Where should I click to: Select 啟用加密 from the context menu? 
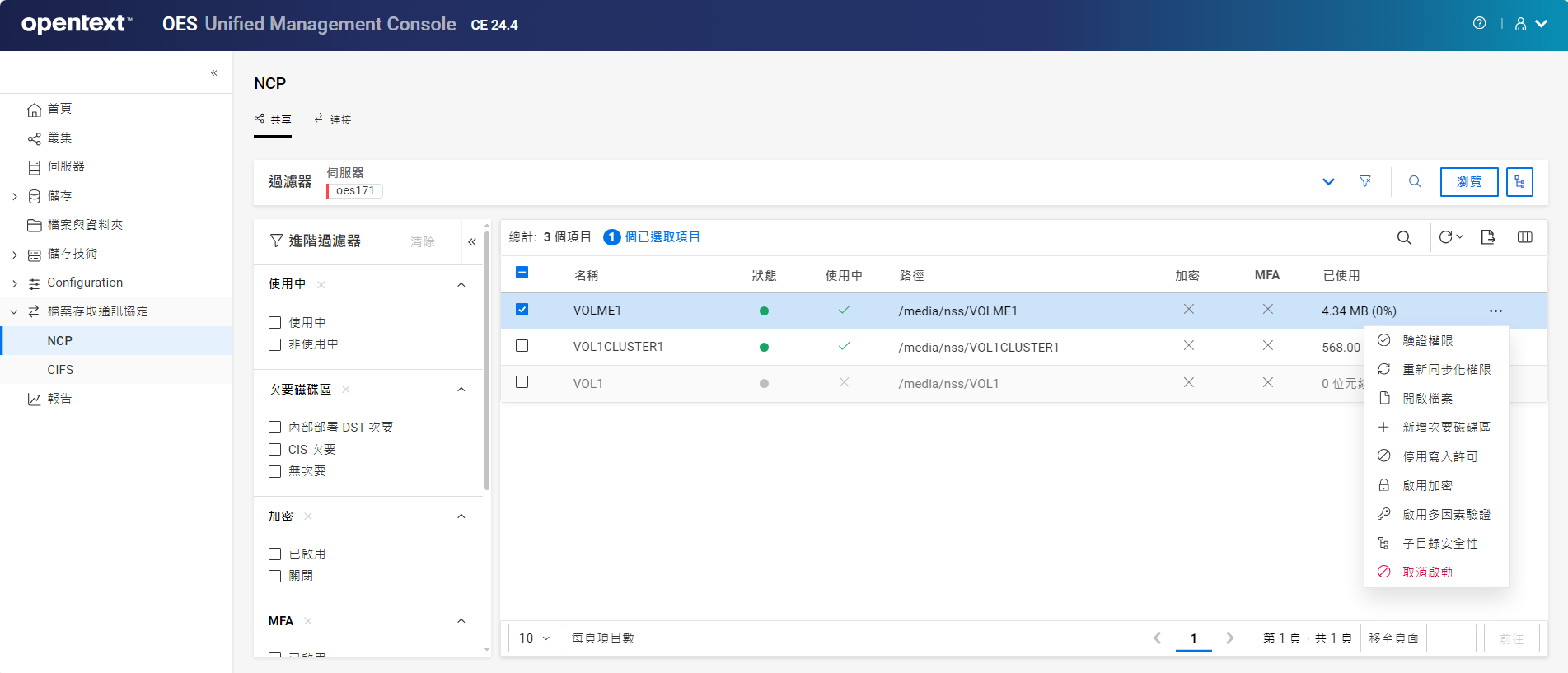coord(1427,485)
